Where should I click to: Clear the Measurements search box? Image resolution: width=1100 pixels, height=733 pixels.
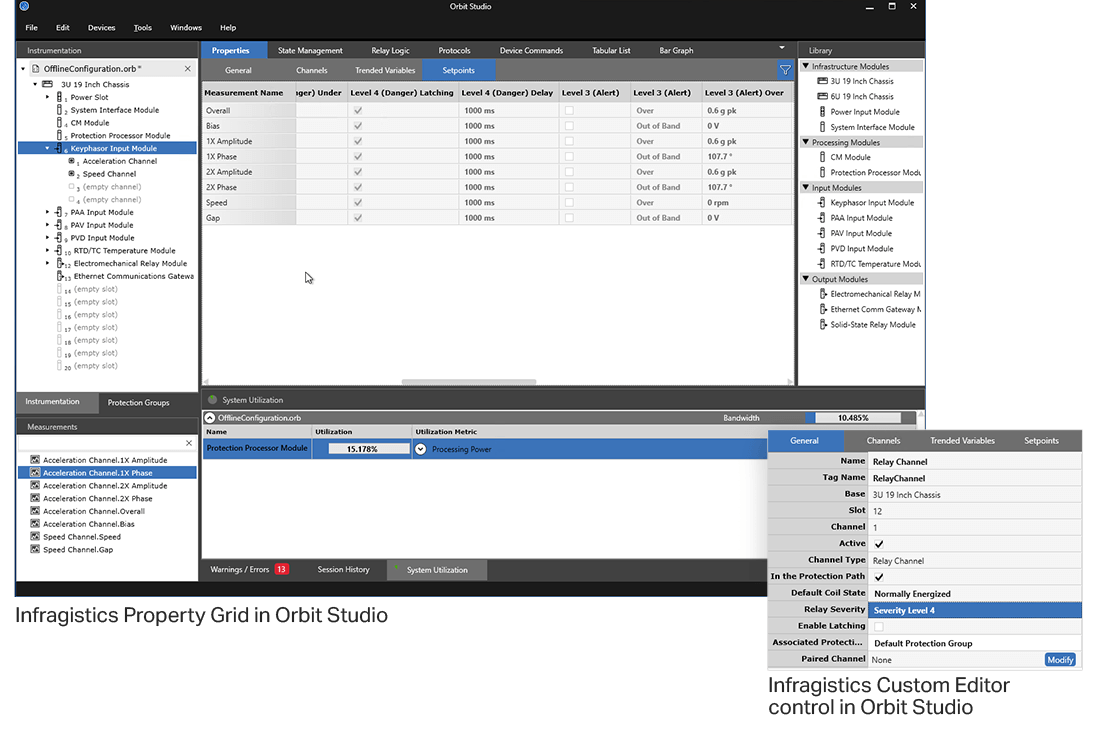[189, 443]
